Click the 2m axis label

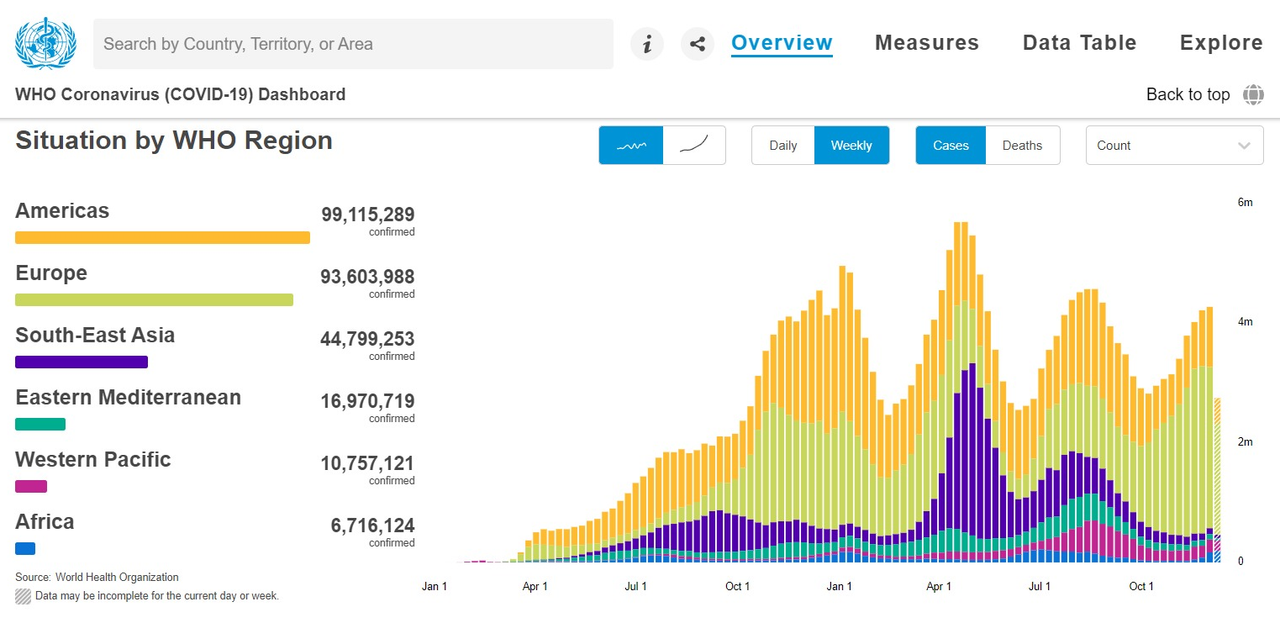click(1245, 442)
